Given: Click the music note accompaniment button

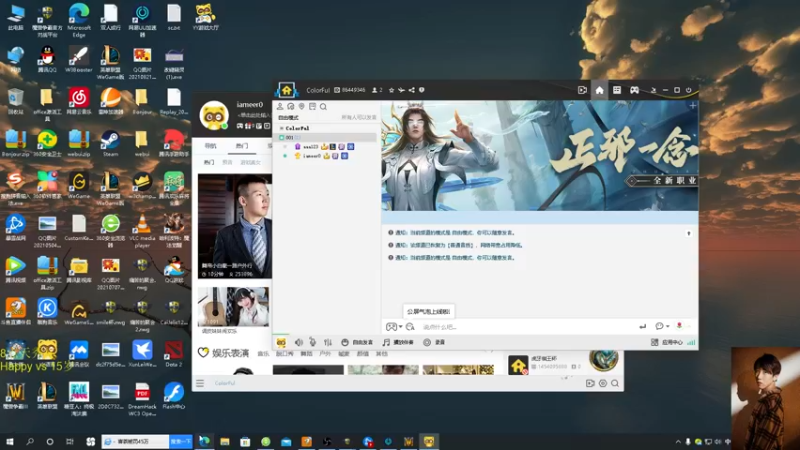Looking at the screenshot, I should point(397,342).
